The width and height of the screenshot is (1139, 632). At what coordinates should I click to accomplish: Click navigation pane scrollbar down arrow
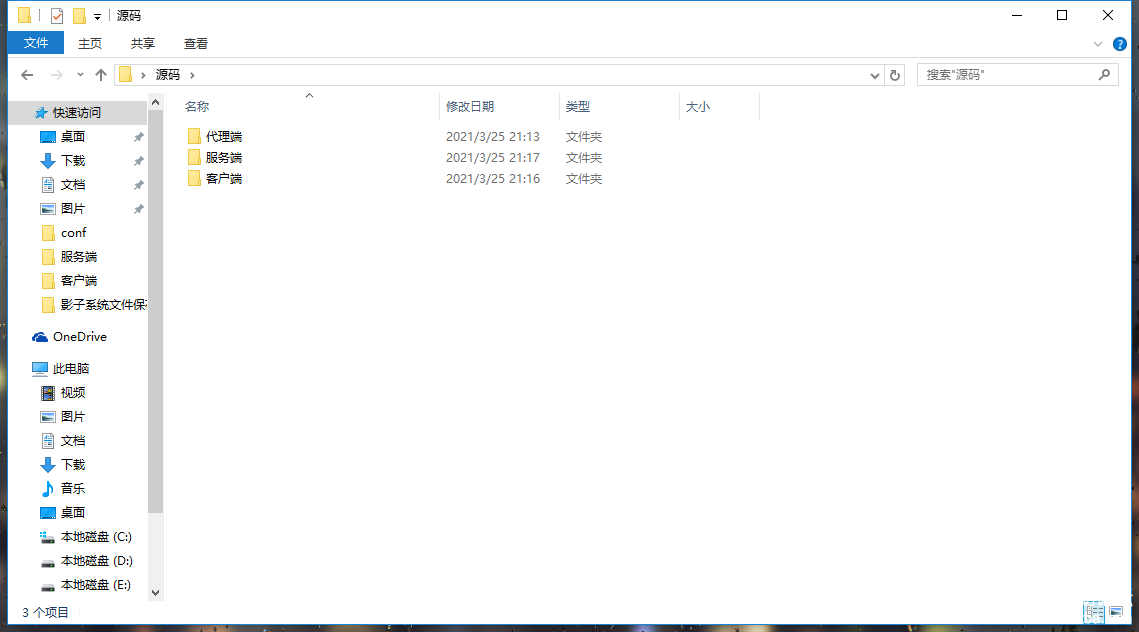point(155,593)
